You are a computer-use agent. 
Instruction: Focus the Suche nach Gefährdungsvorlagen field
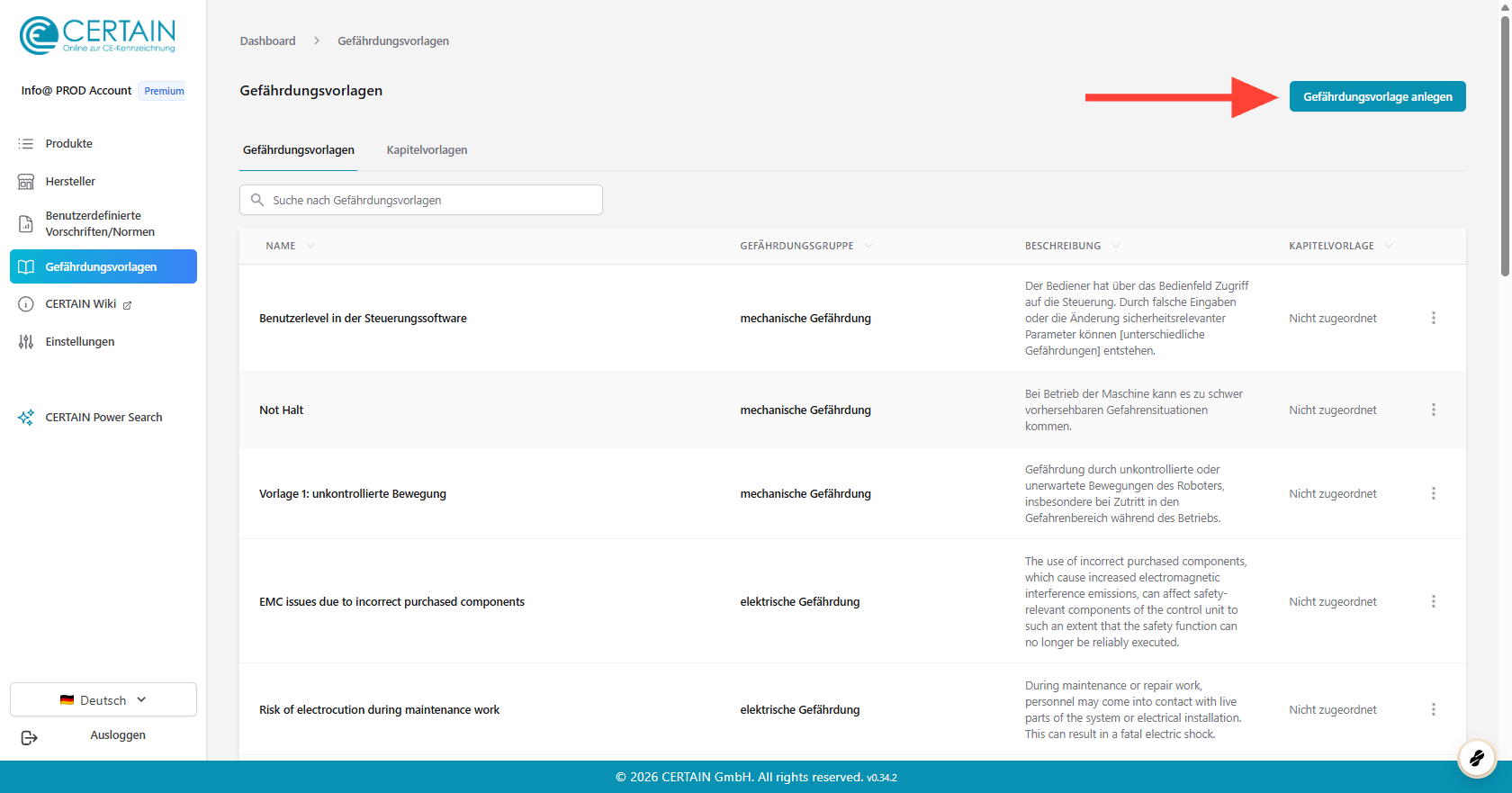coord(421,200)
